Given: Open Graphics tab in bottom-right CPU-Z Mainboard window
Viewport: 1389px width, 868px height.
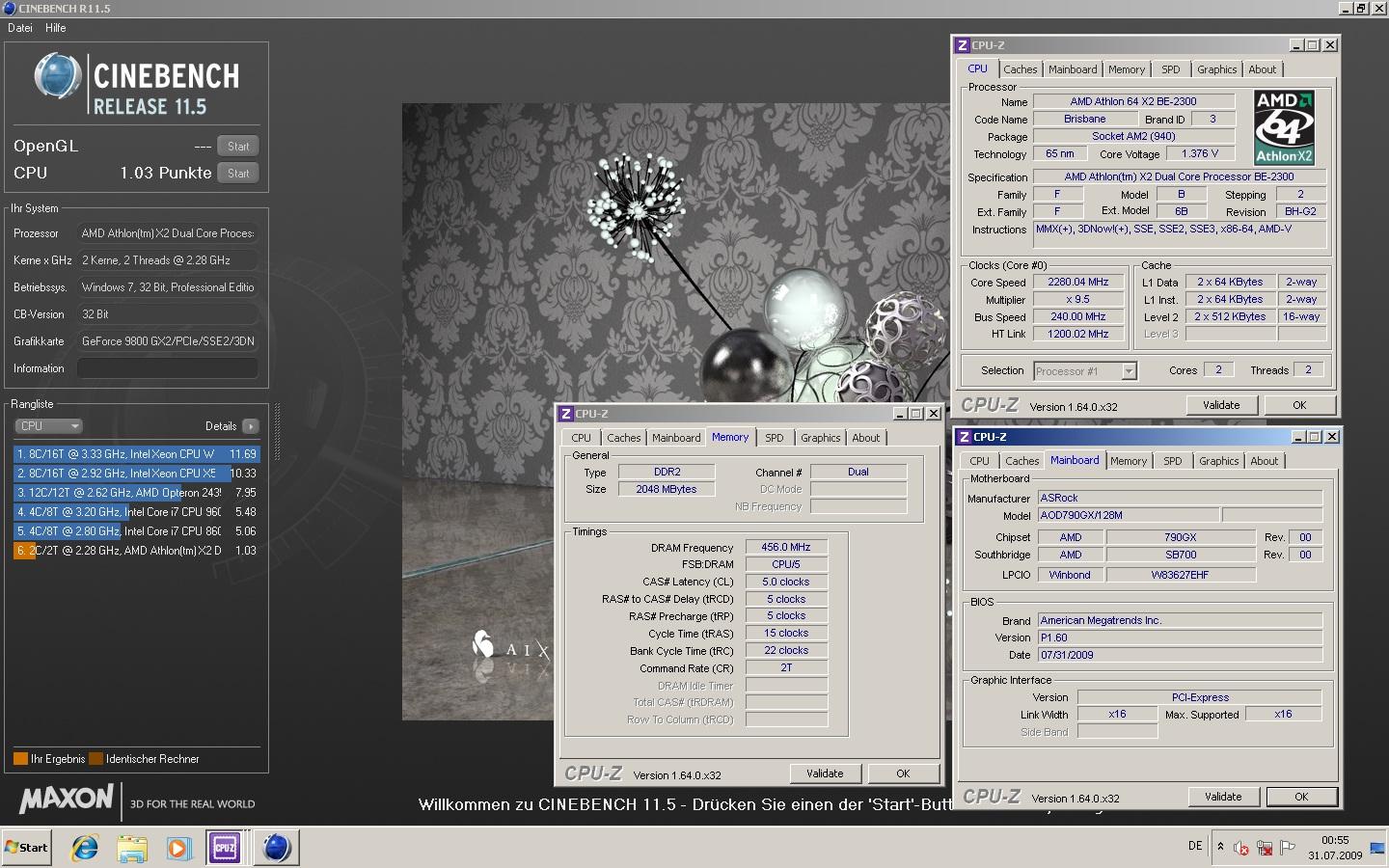Looking at the screenshot, I should 1219,461.
